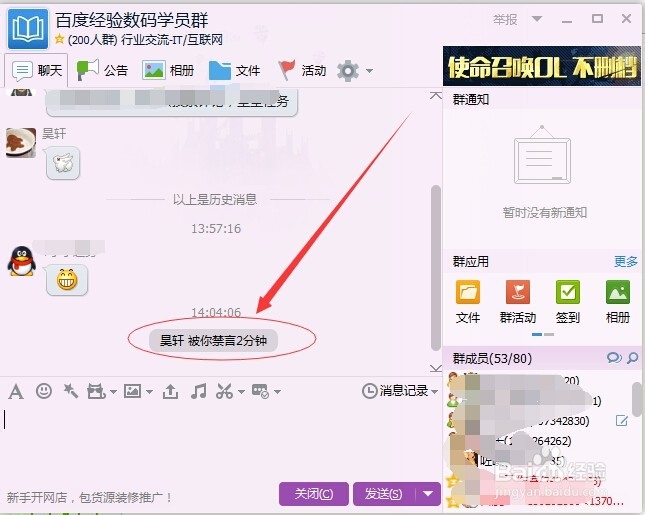The width and height of the screenshot is (645, 515).
Task: Click 更多 in group apps
Action: pyautogui.click(x=626, y=261)
